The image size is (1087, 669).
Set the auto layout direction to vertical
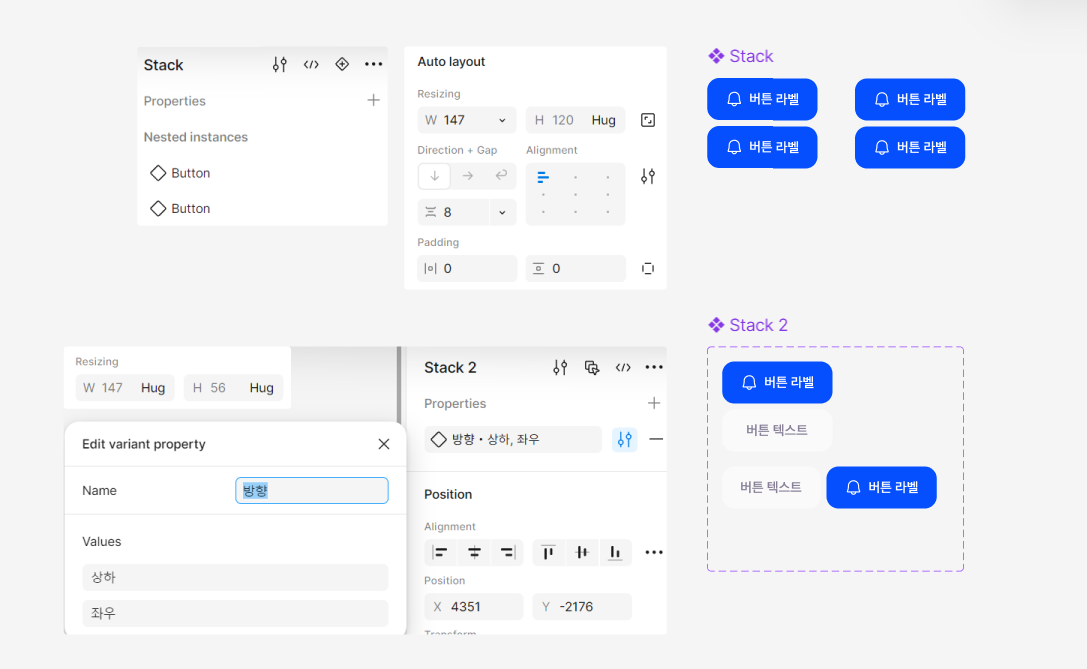(x=435, y=176)
